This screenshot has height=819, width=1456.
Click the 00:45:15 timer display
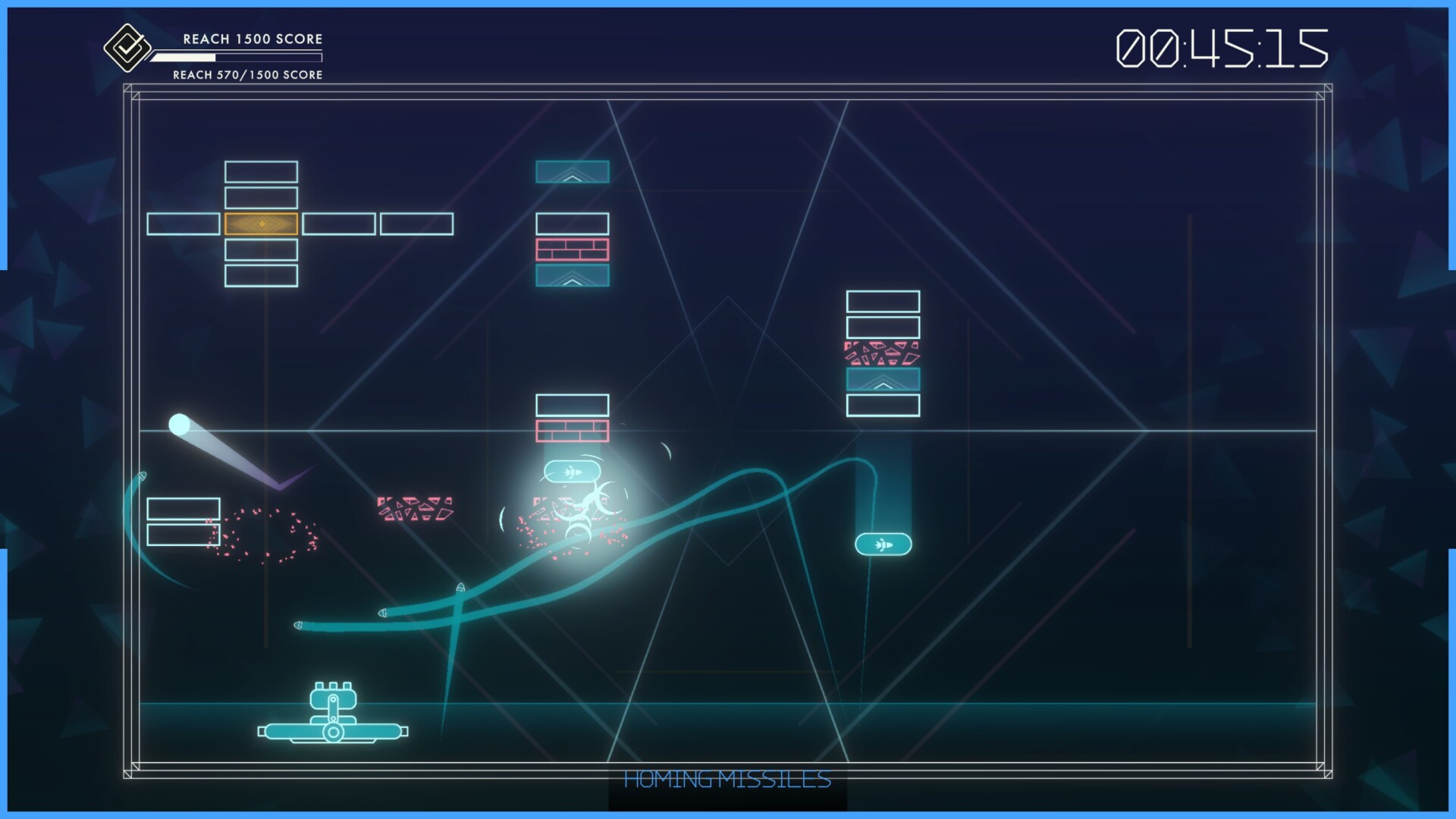coord(1221,49)
